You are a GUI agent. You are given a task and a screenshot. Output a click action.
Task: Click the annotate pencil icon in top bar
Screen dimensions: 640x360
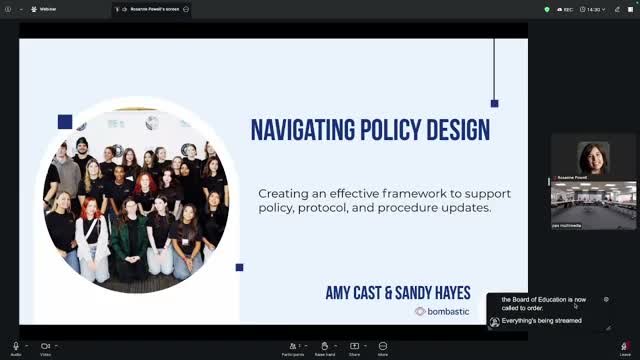617,9
